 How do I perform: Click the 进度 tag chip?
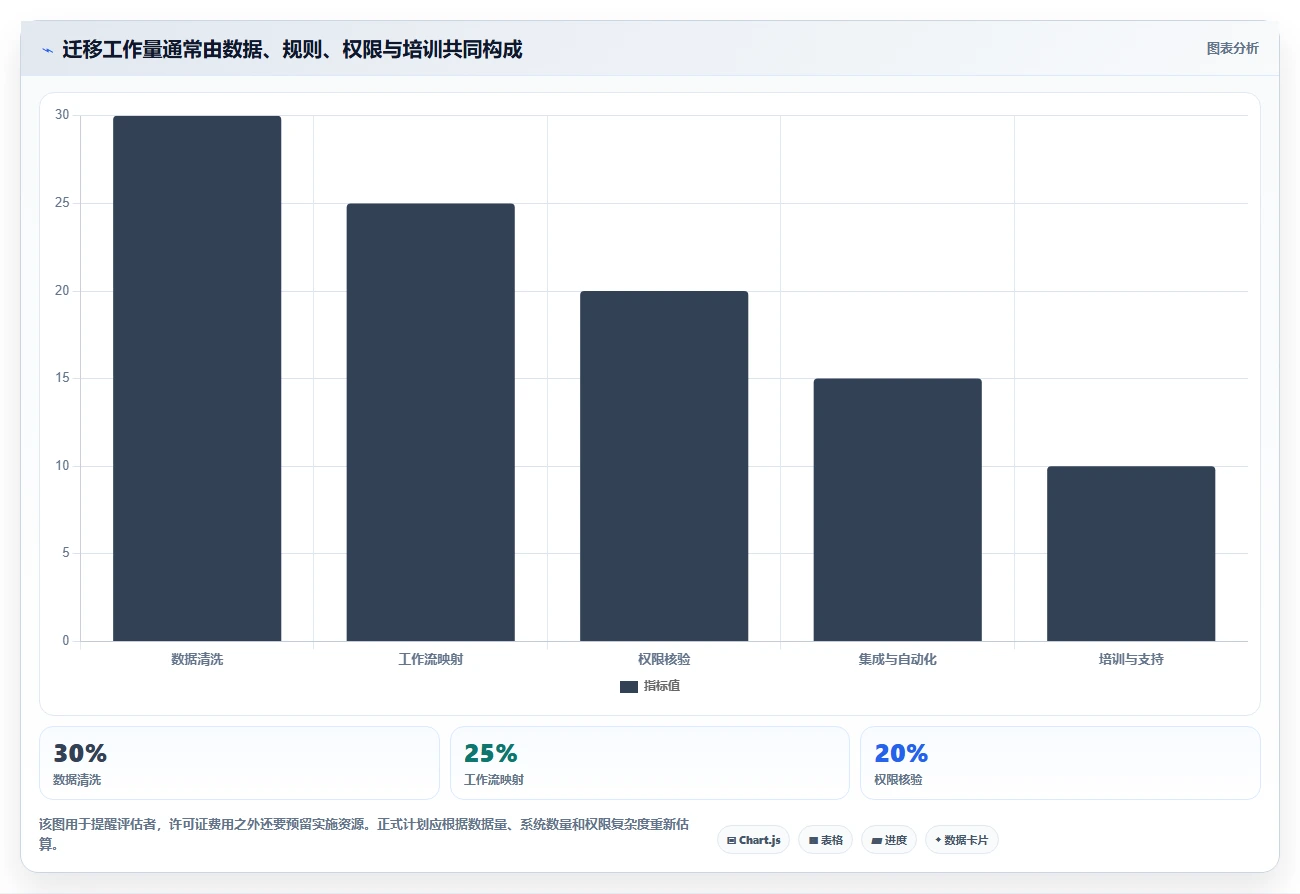[x=888, y=840]
